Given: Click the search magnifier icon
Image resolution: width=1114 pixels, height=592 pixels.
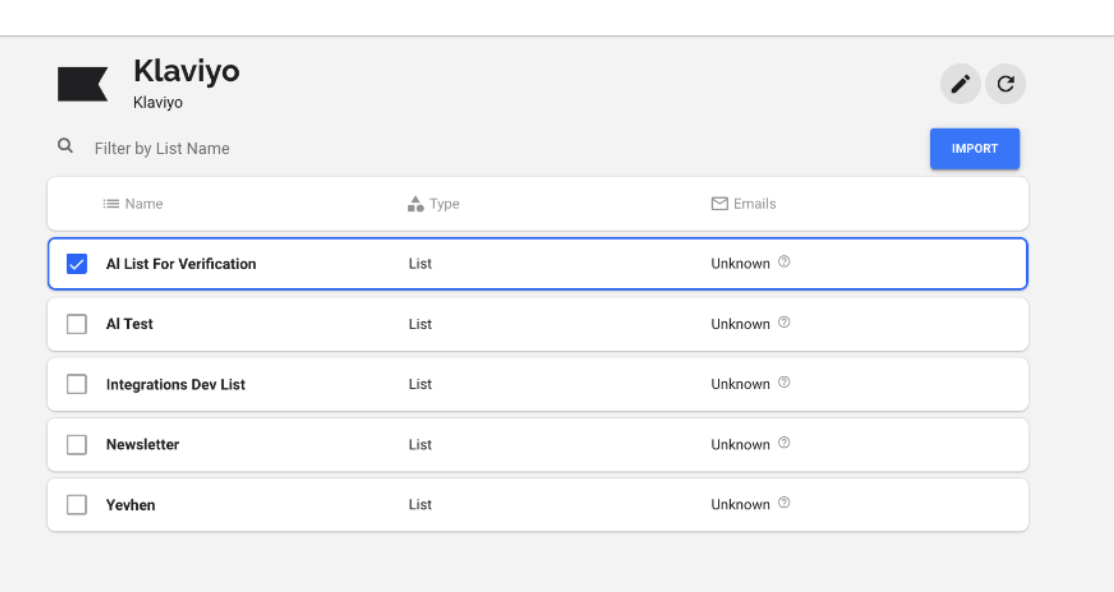Looking at the screenshot, I should pos(66,147).
